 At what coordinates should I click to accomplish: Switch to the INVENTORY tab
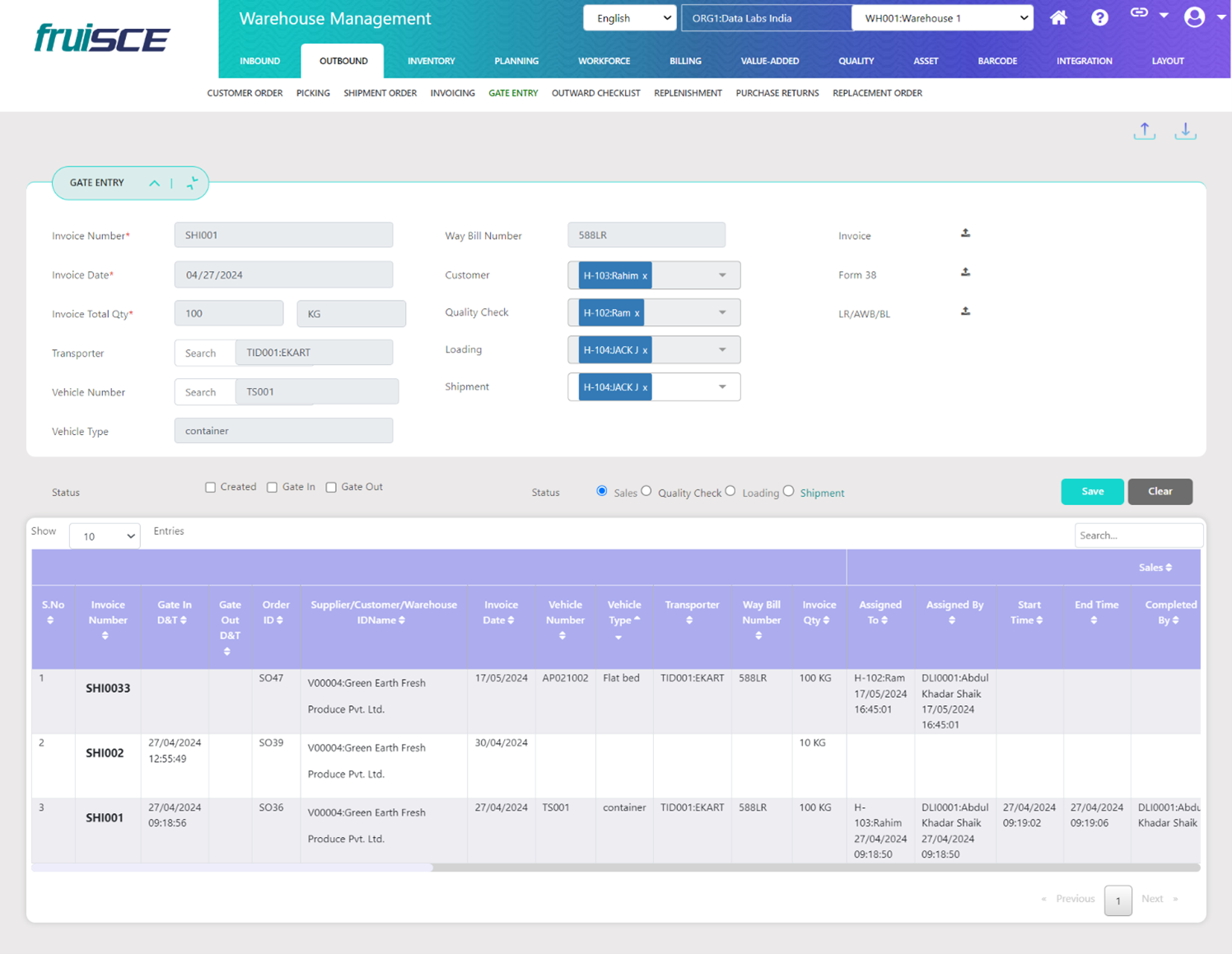pos(431,61)
